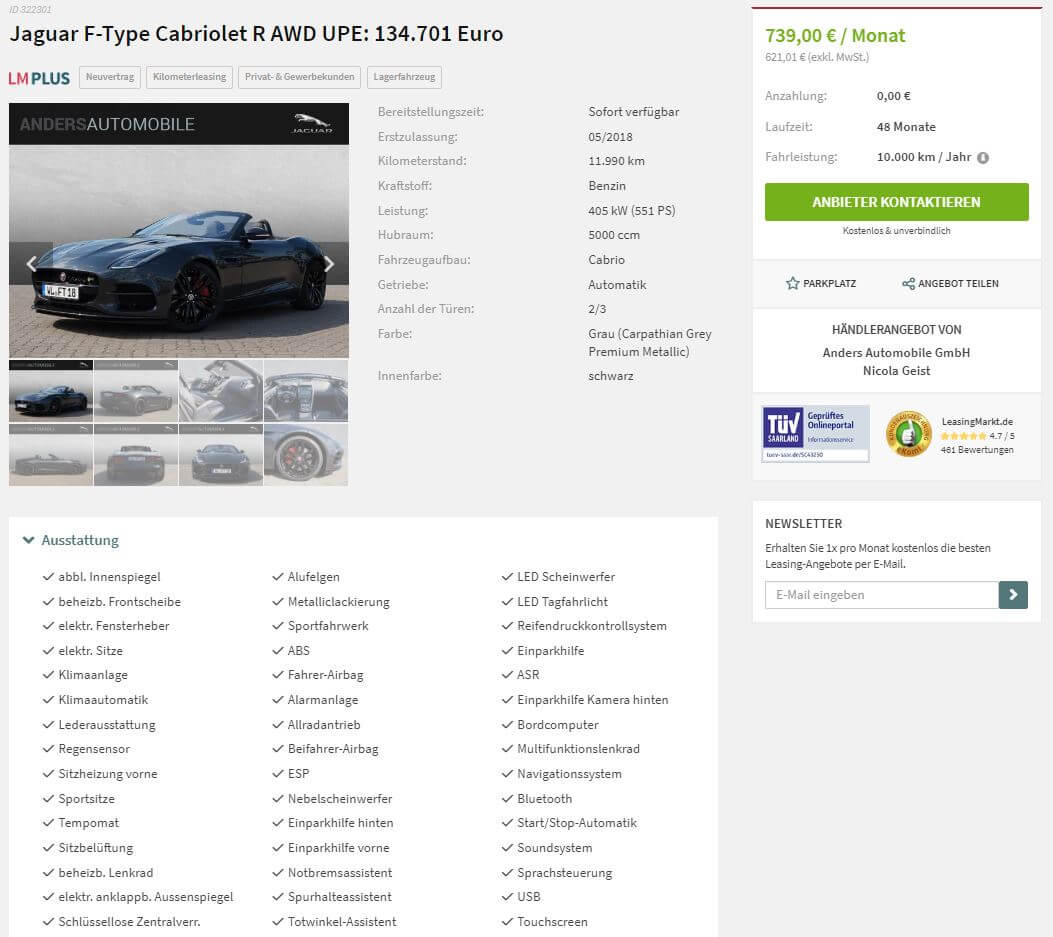Viewport: 1053px width, 937px height.
Task: Click the Parkplatz star icon
Action: coord(792,283)
